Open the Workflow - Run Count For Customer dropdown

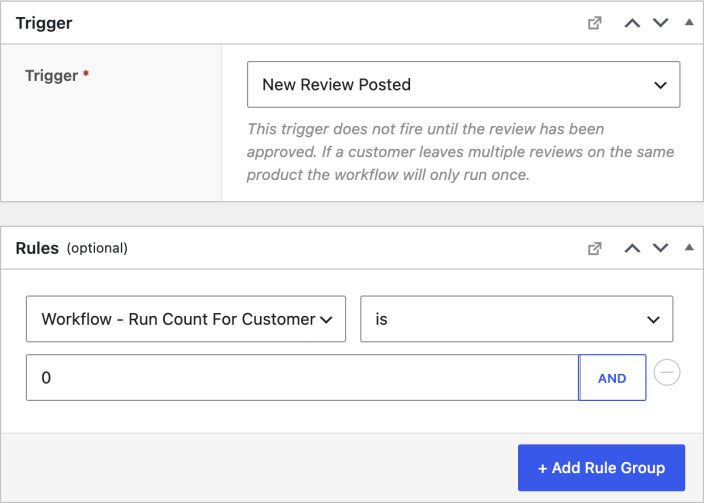pyautogui.click(x=186, y=319)
